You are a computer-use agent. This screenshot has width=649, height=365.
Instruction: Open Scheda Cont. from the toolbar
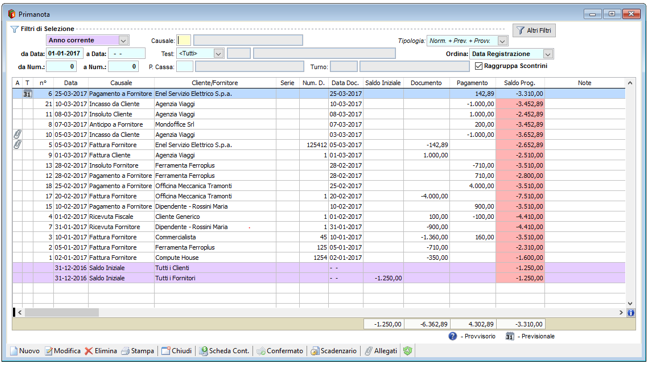[224, 351]
